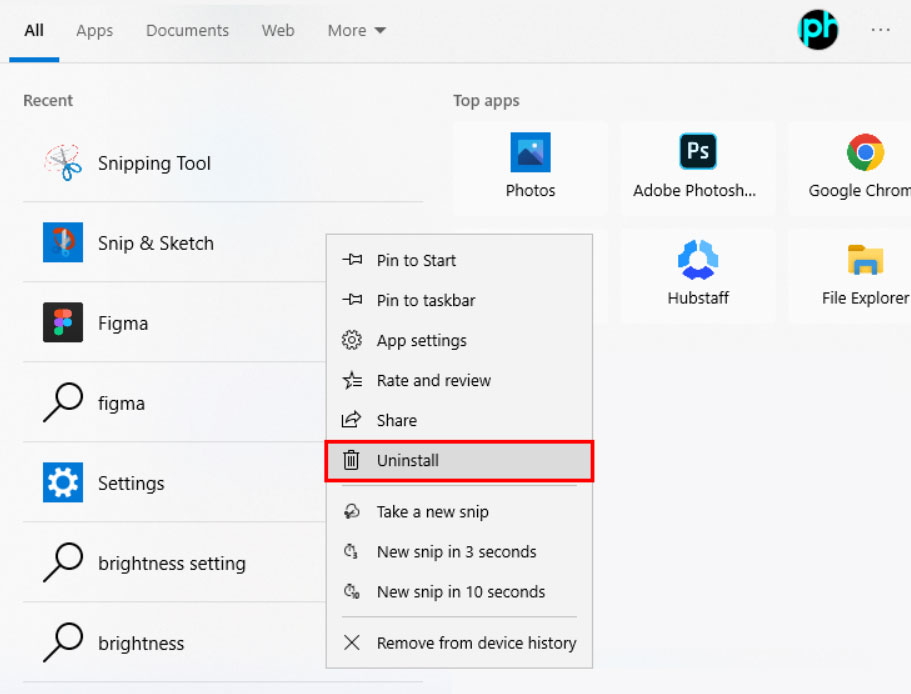Open Settings from Recent list

coord(174,483)
